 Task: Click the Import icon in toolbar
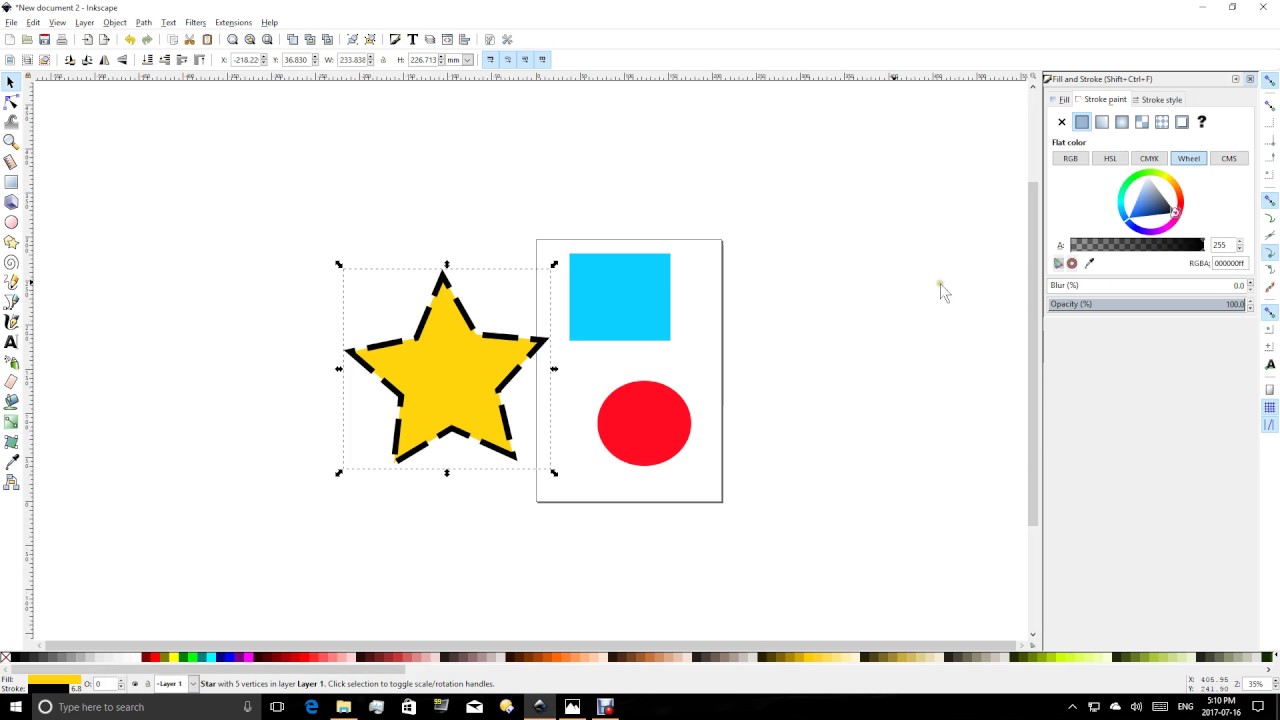(x=87, y=40)
